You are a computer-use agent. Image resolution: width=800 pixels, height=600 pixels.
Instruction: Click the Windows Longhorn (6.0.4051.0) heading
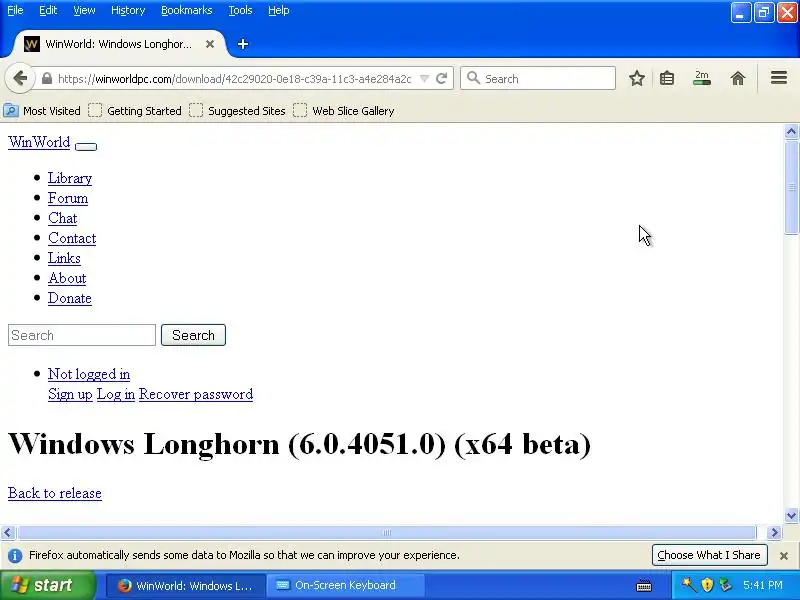pos(299,444)
